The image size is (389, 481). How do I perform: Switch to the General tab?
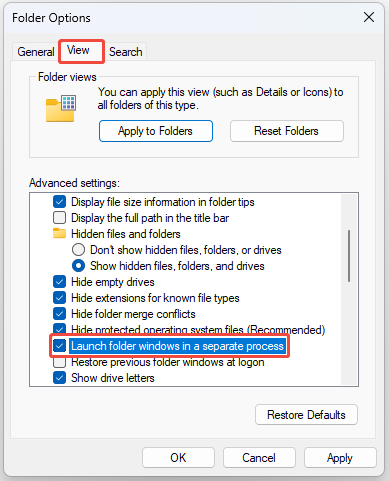click(36, 52)
